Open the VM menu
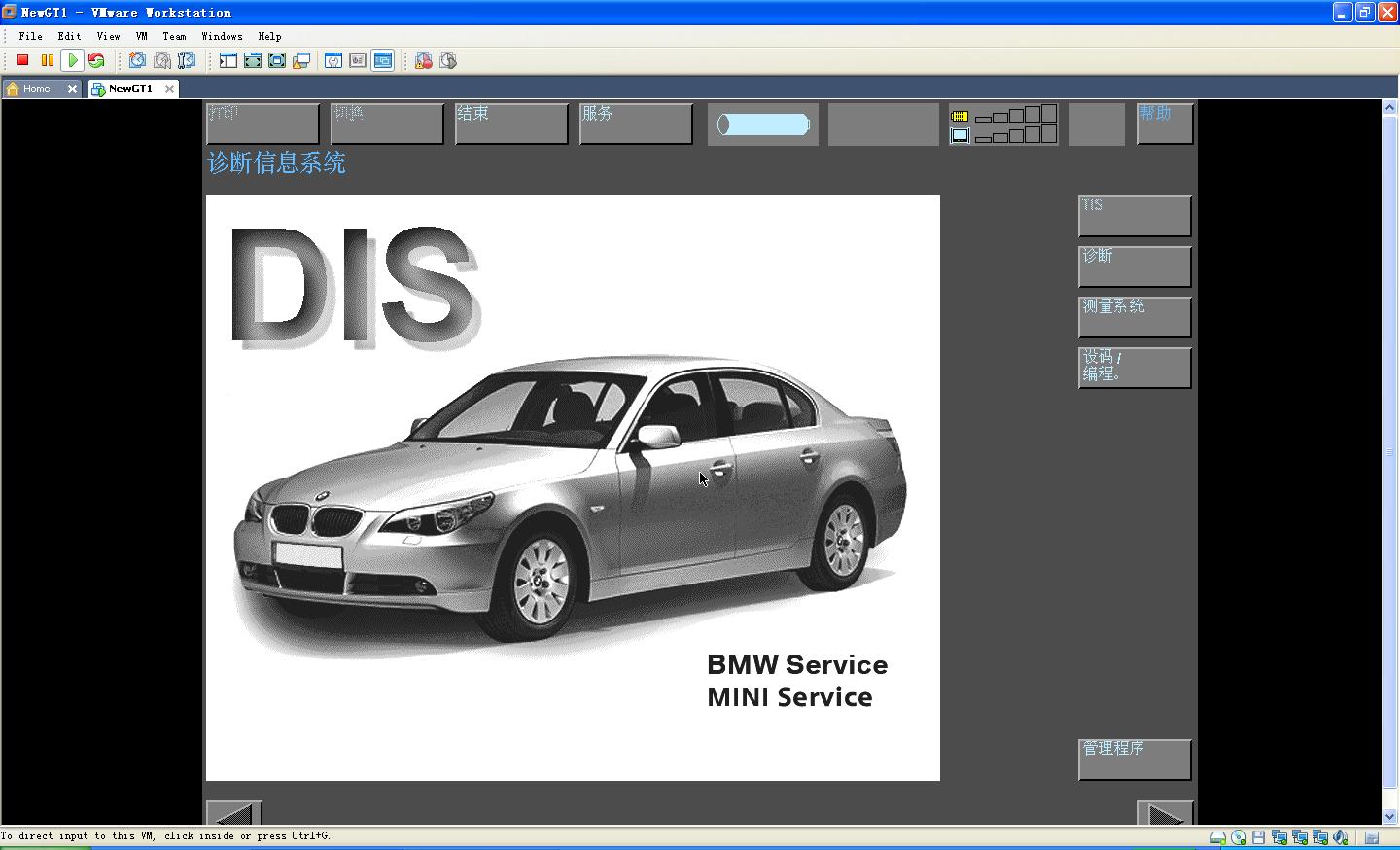This screenshot has width=1400, height=850. (x=142, y=36)
